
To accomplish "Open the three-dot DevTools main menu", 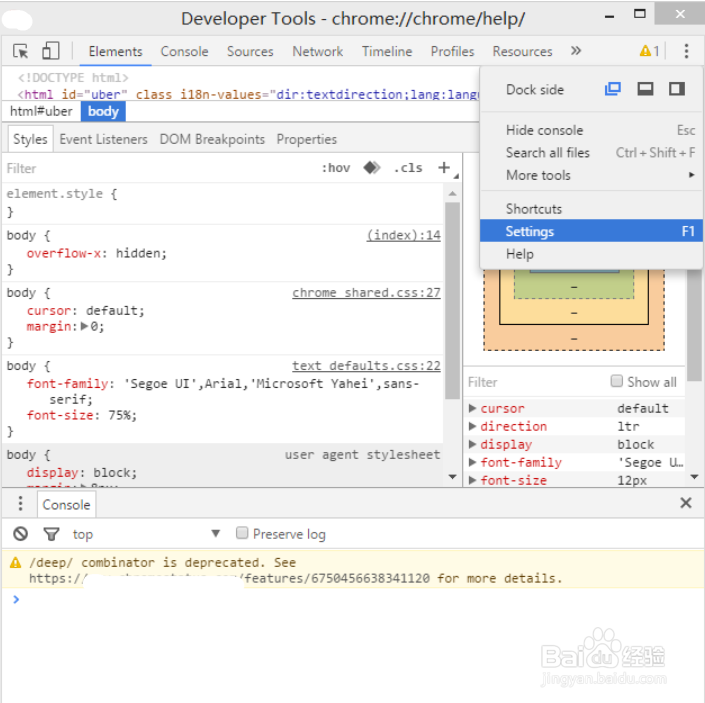I will tap(686, 51).
